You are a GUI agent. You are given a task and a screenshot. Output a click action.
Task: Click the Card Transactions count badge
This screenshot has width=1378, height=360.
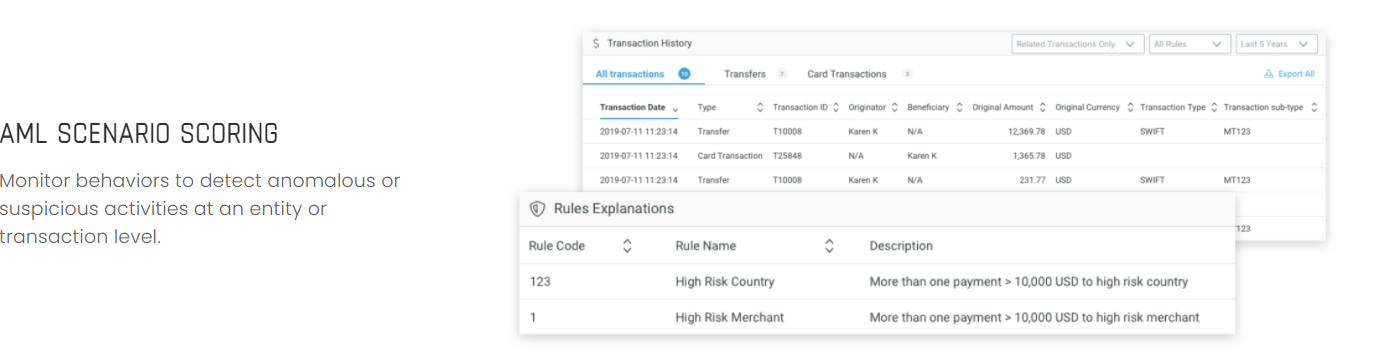(907, 74)
